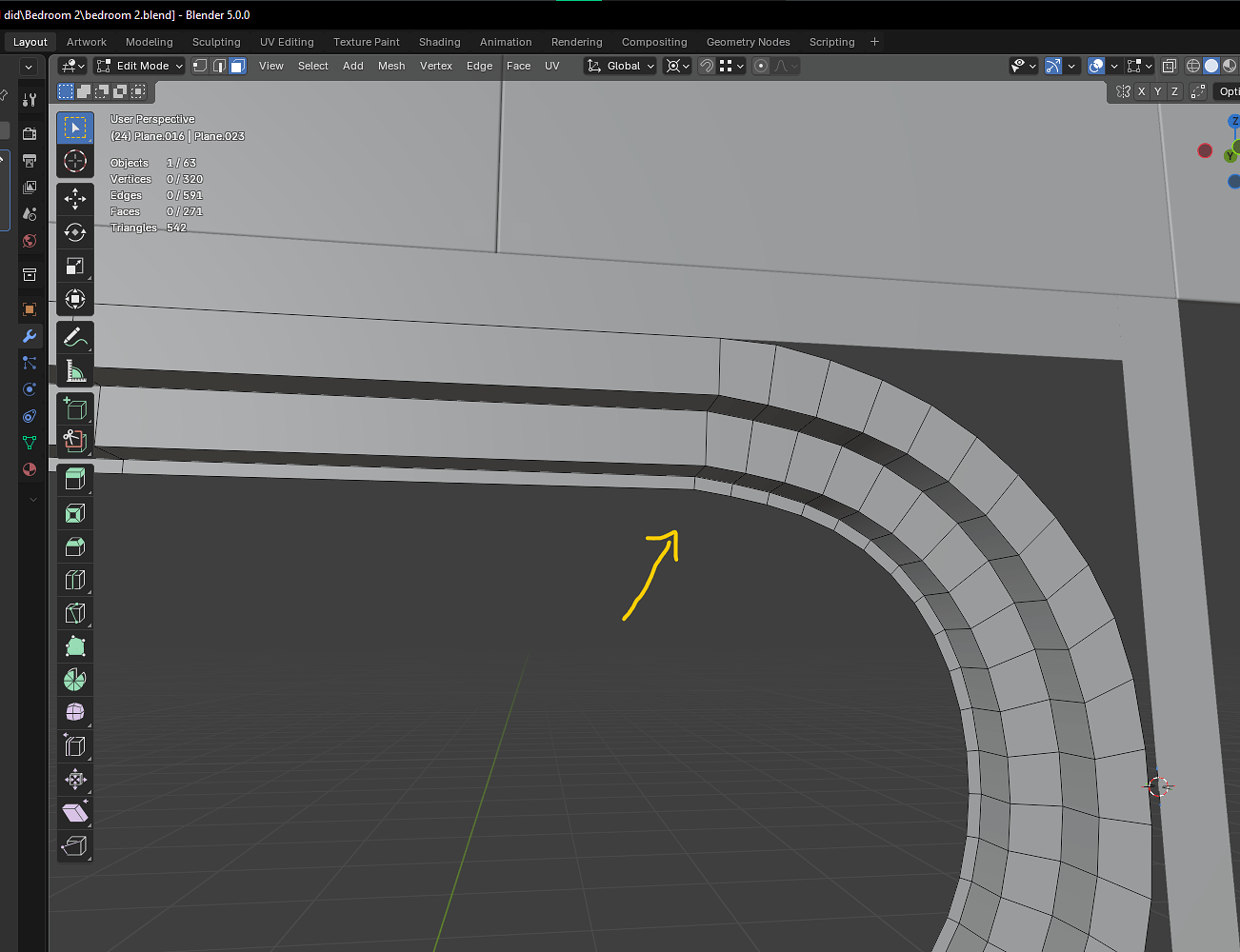Add a new workspace with plus
Viewport: 1240px width, 952px height.
tap(874, 42)
